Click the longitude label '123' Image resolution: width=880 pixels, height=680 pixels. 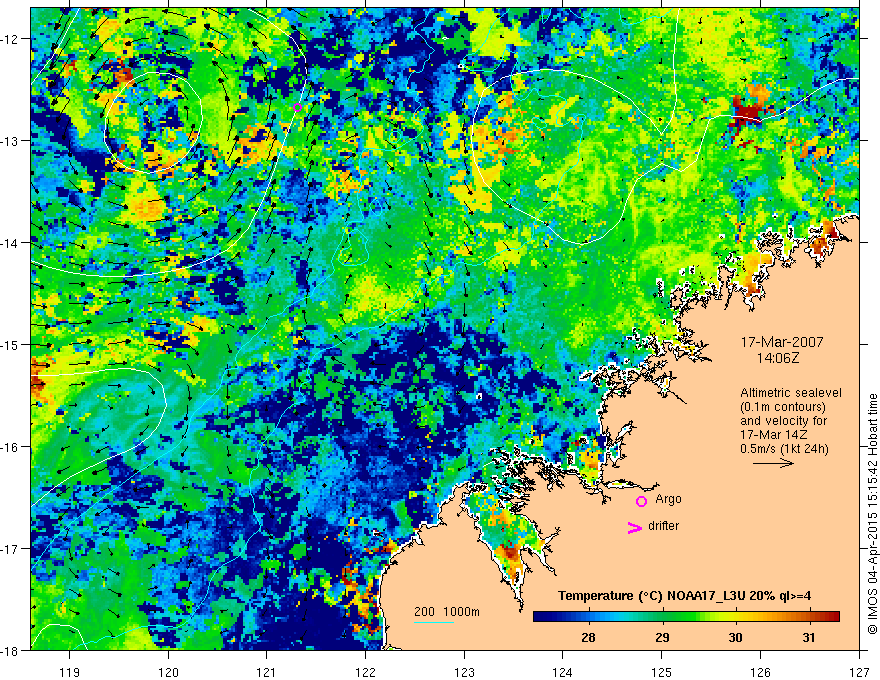click(464, 672)
